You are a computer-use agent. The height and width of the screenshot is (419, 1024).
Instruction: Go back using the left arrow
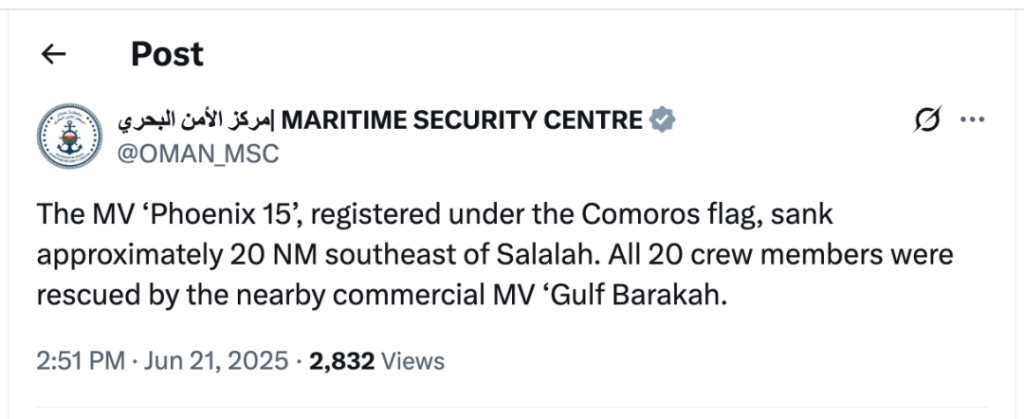54,54
